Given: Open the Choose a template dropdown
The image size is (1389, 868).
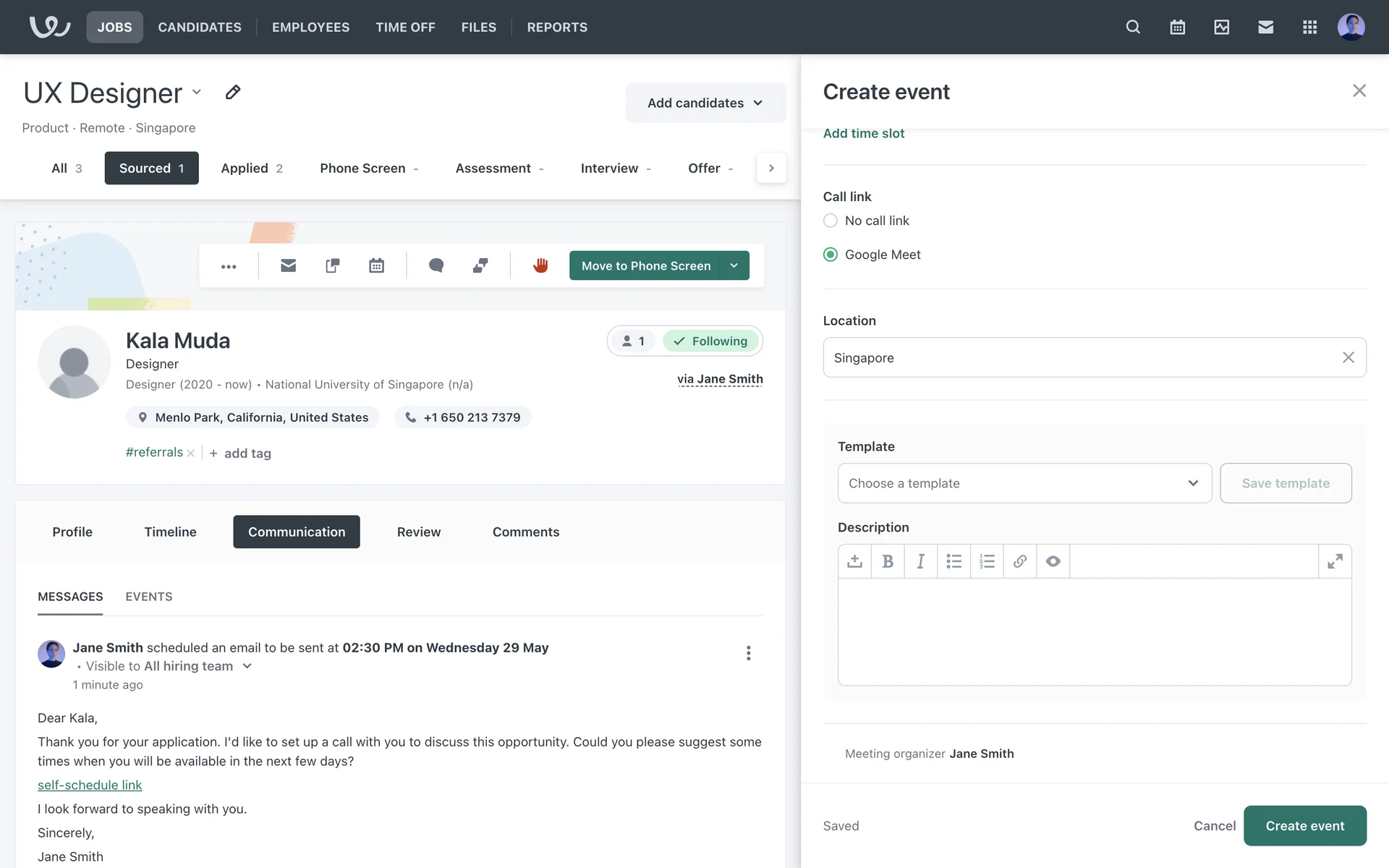Looking at the screenshot, I should pyautogui.click(x=1024, y=483).
